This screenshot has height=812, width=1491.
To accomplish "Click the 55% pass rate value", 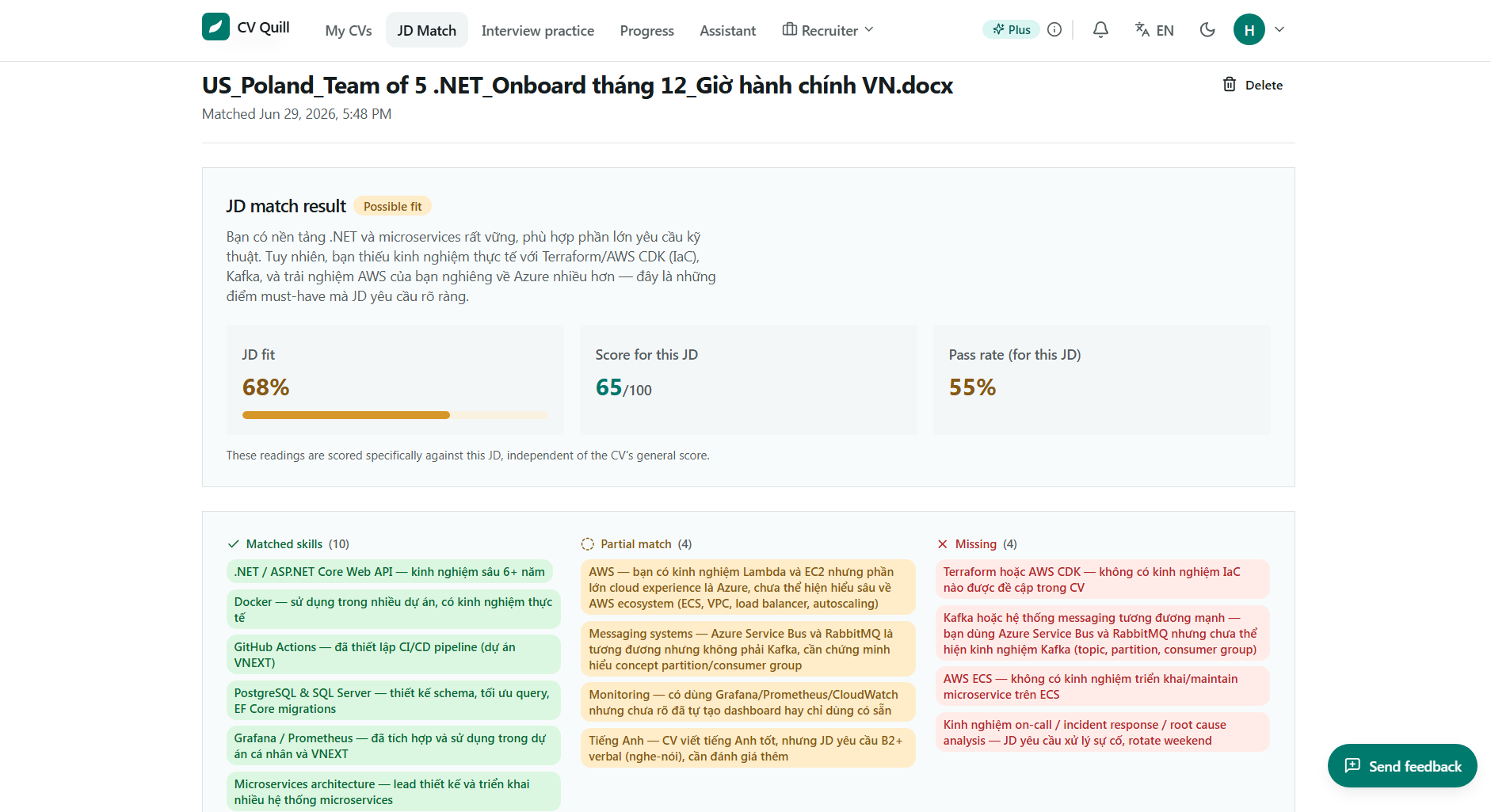I will pyautogui.click(x=972, y=387).
